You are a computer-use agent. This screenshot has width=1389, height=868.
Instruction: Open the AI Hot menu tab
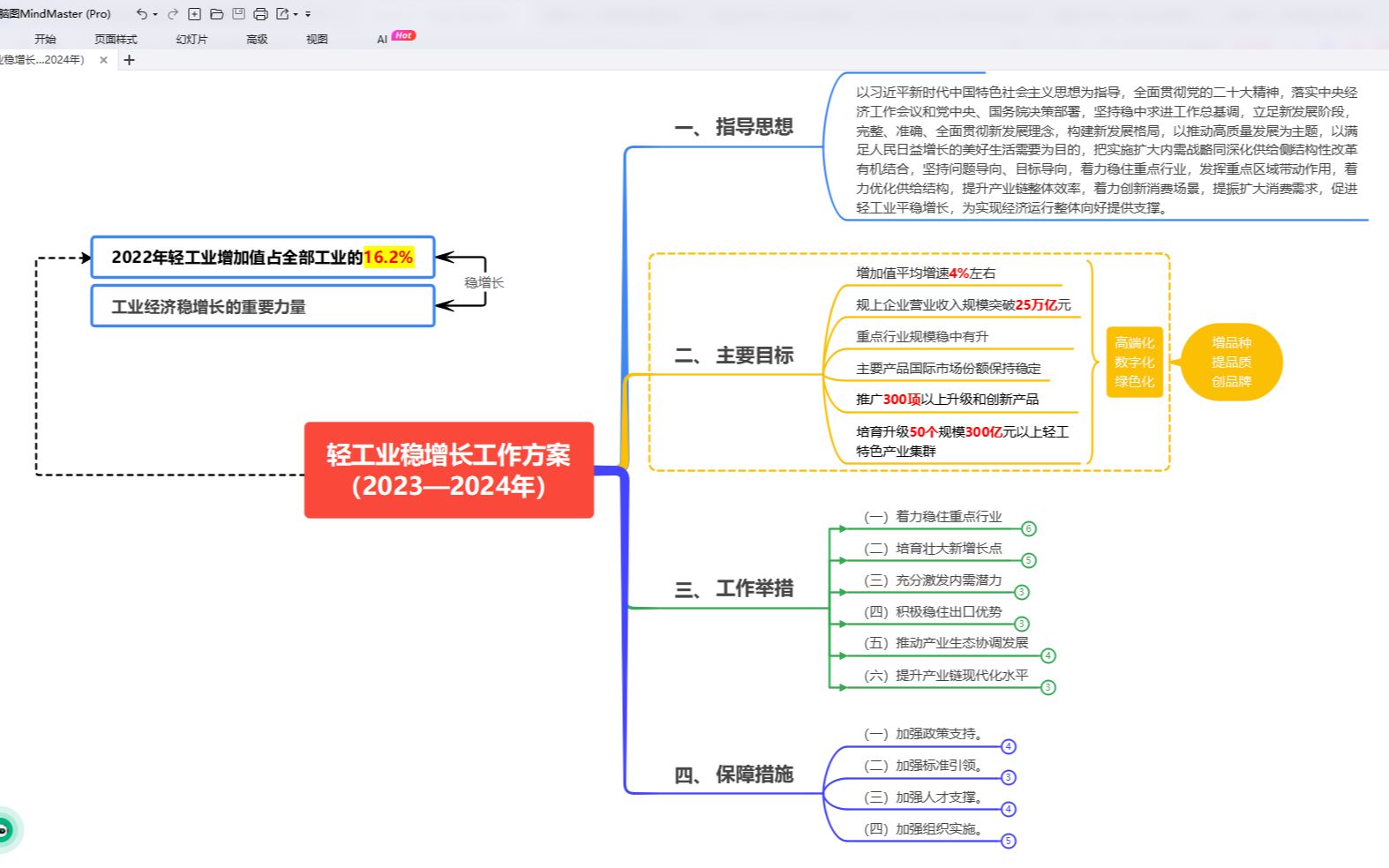395,38
